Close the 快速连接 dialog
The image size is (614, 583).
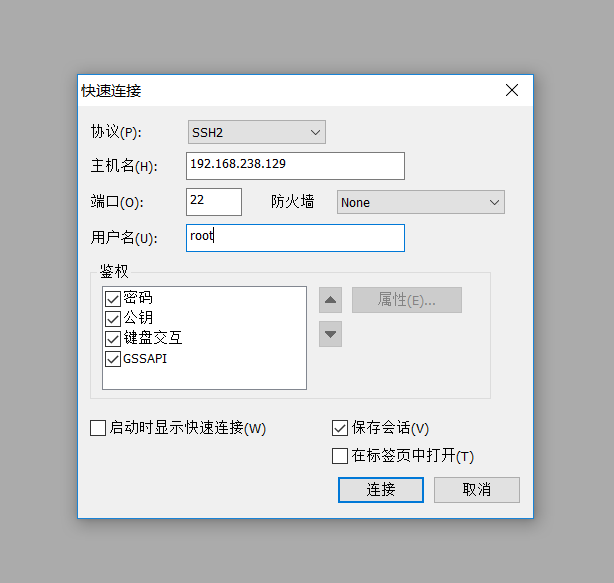(511, 90)
